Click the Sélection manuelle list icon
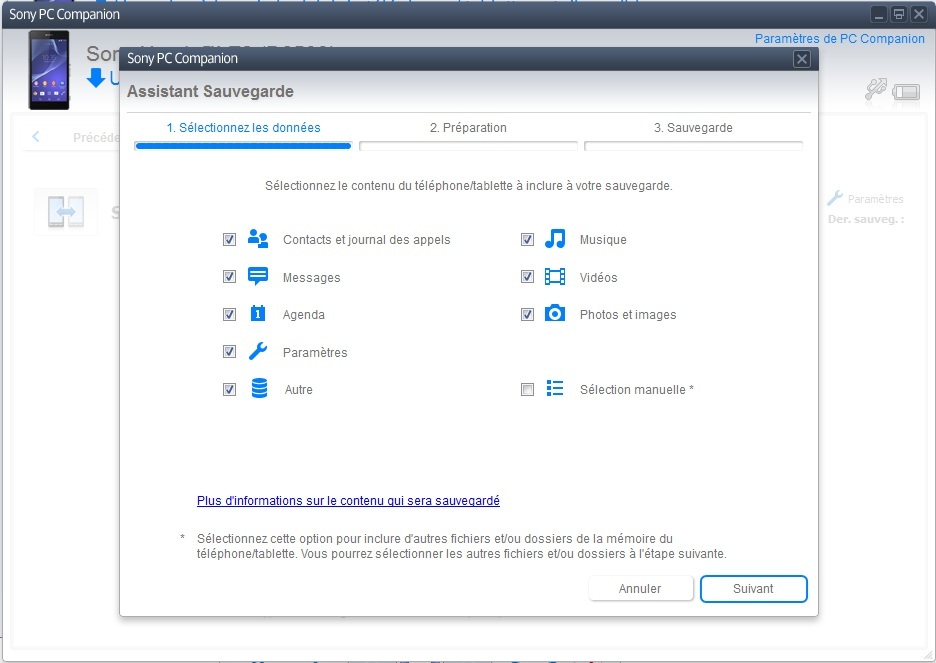936x663 pixels. point(555,389)
